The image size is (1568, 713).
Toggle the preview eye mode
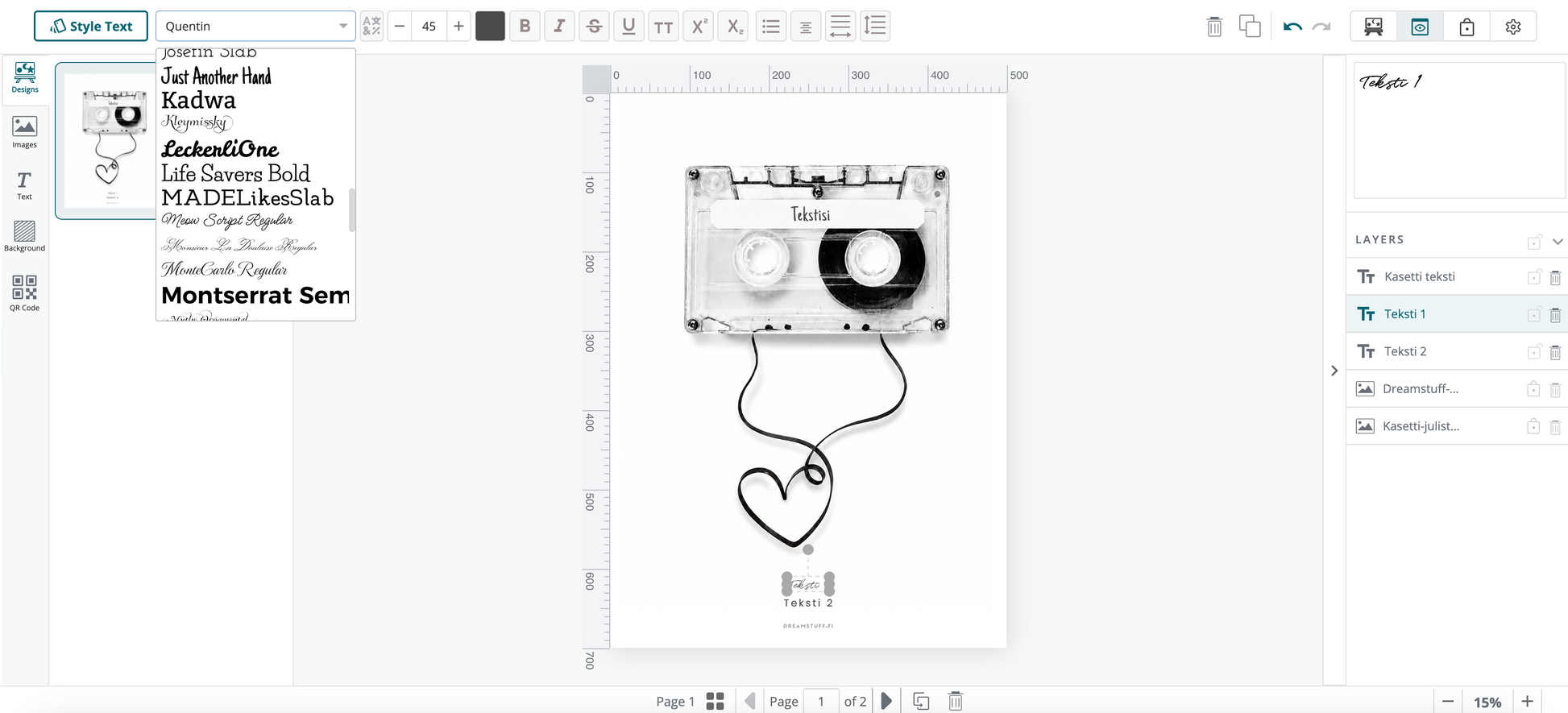(1420, 27)
